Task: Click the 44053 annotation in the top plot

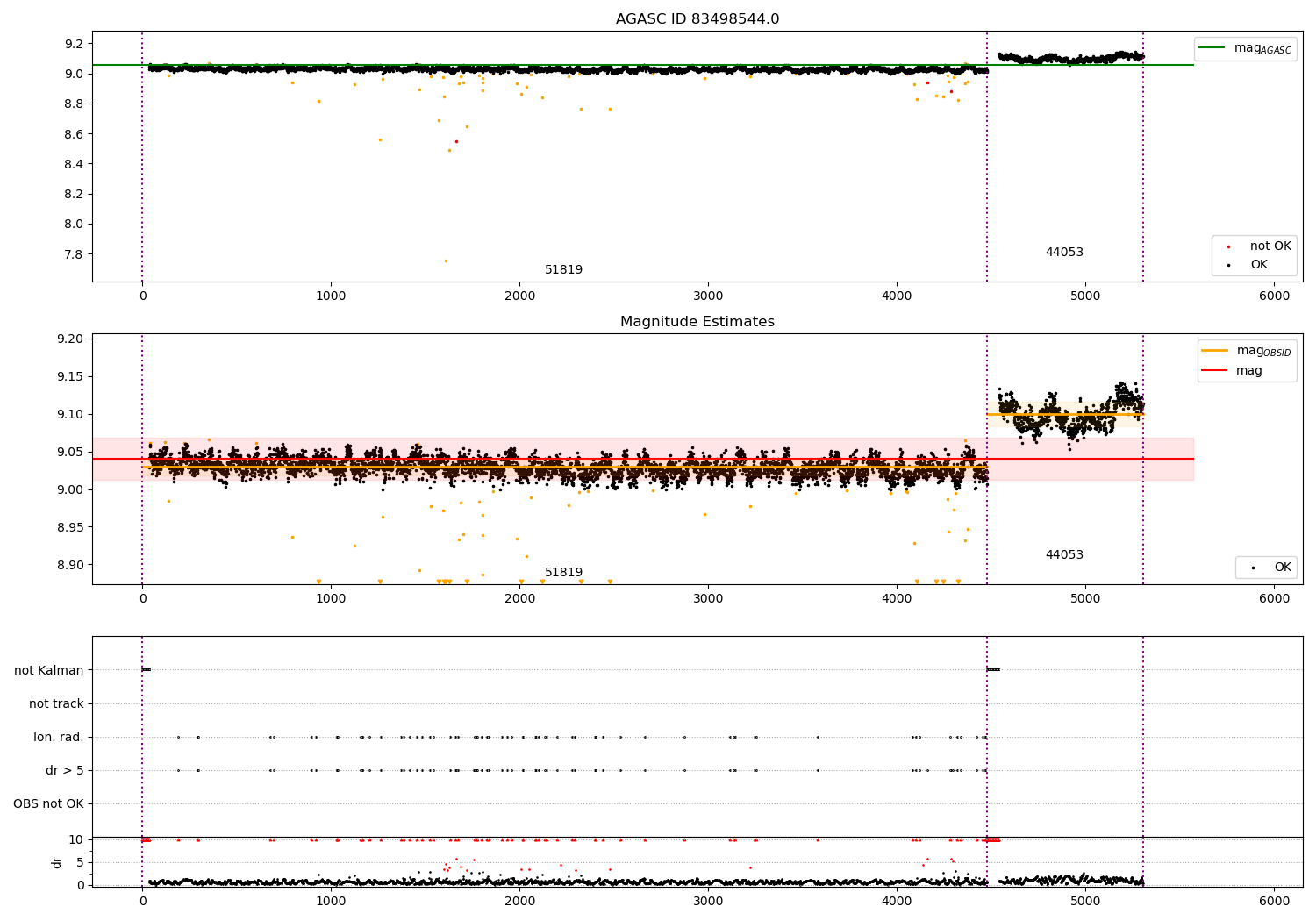Action: coord(1064,253)
